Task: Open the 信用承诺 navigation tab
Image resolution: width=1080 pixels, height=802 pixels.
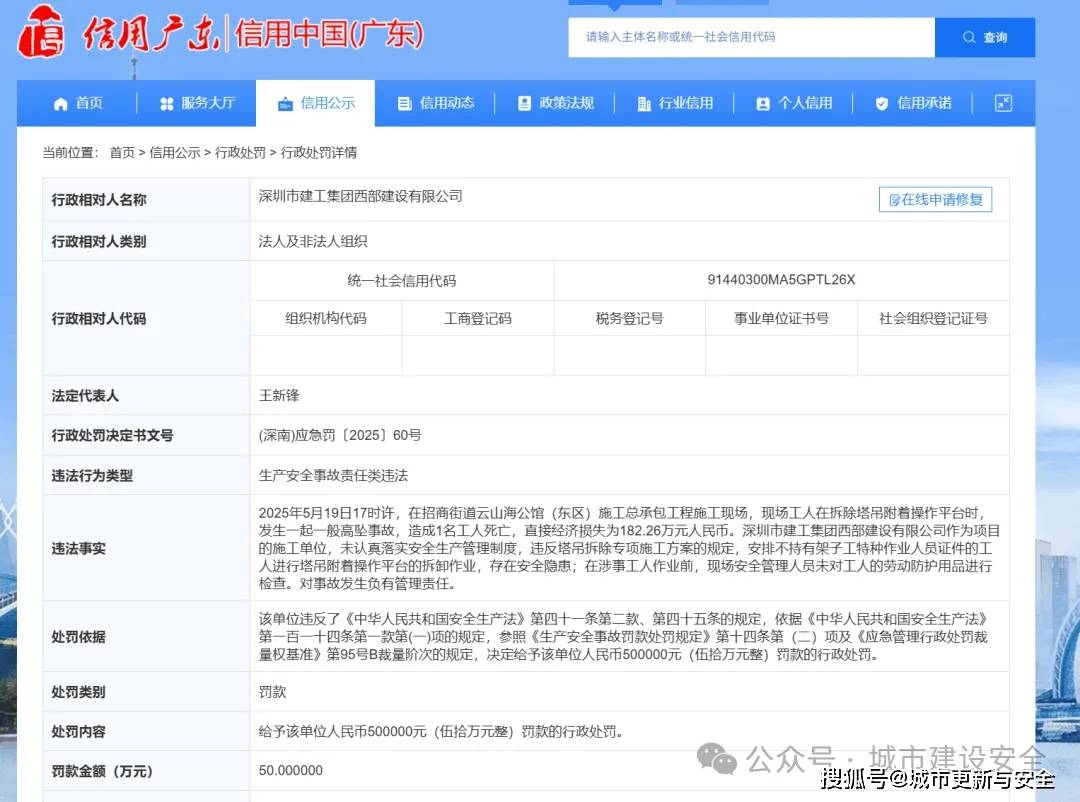Action: [x=913, y=103]
